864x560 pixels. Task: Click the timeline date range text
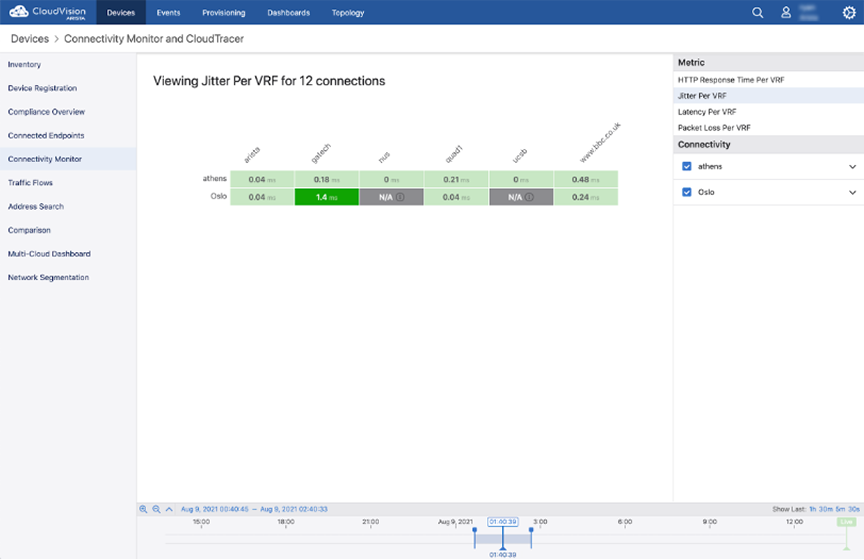click(254, 509)
